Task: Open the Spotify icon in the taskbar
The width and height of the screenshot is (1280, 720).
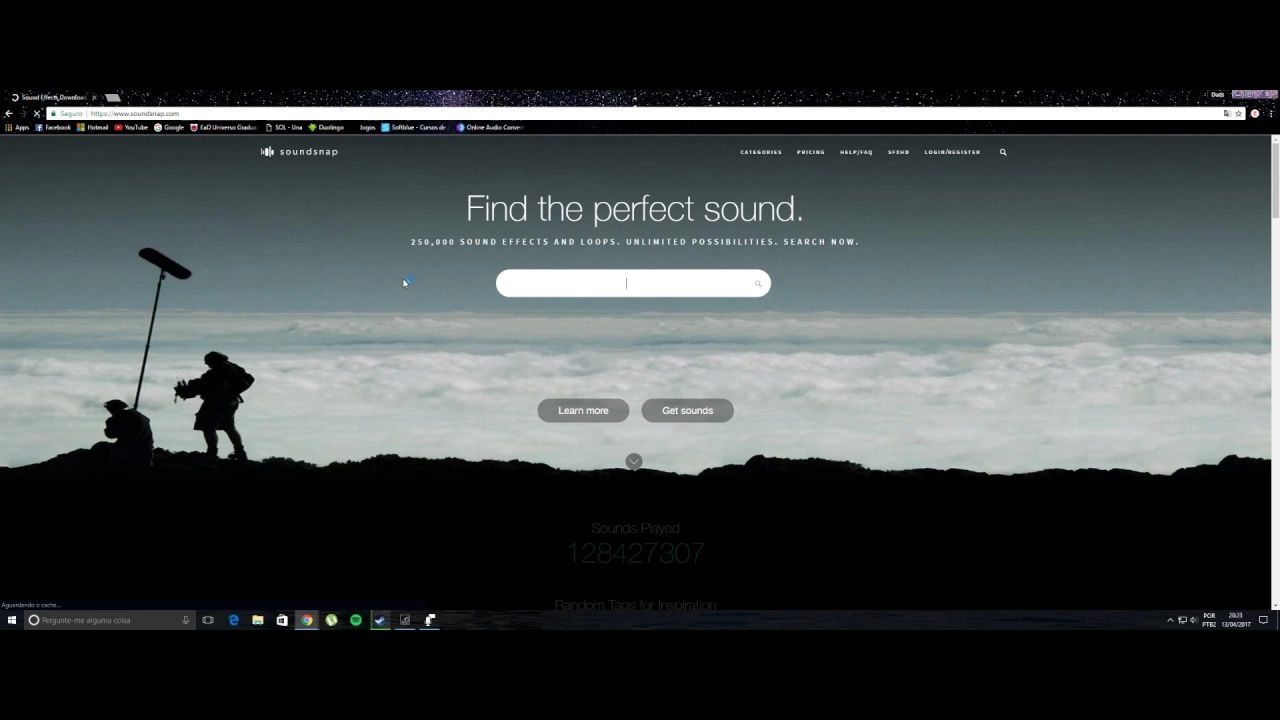Action: (356, 620)
